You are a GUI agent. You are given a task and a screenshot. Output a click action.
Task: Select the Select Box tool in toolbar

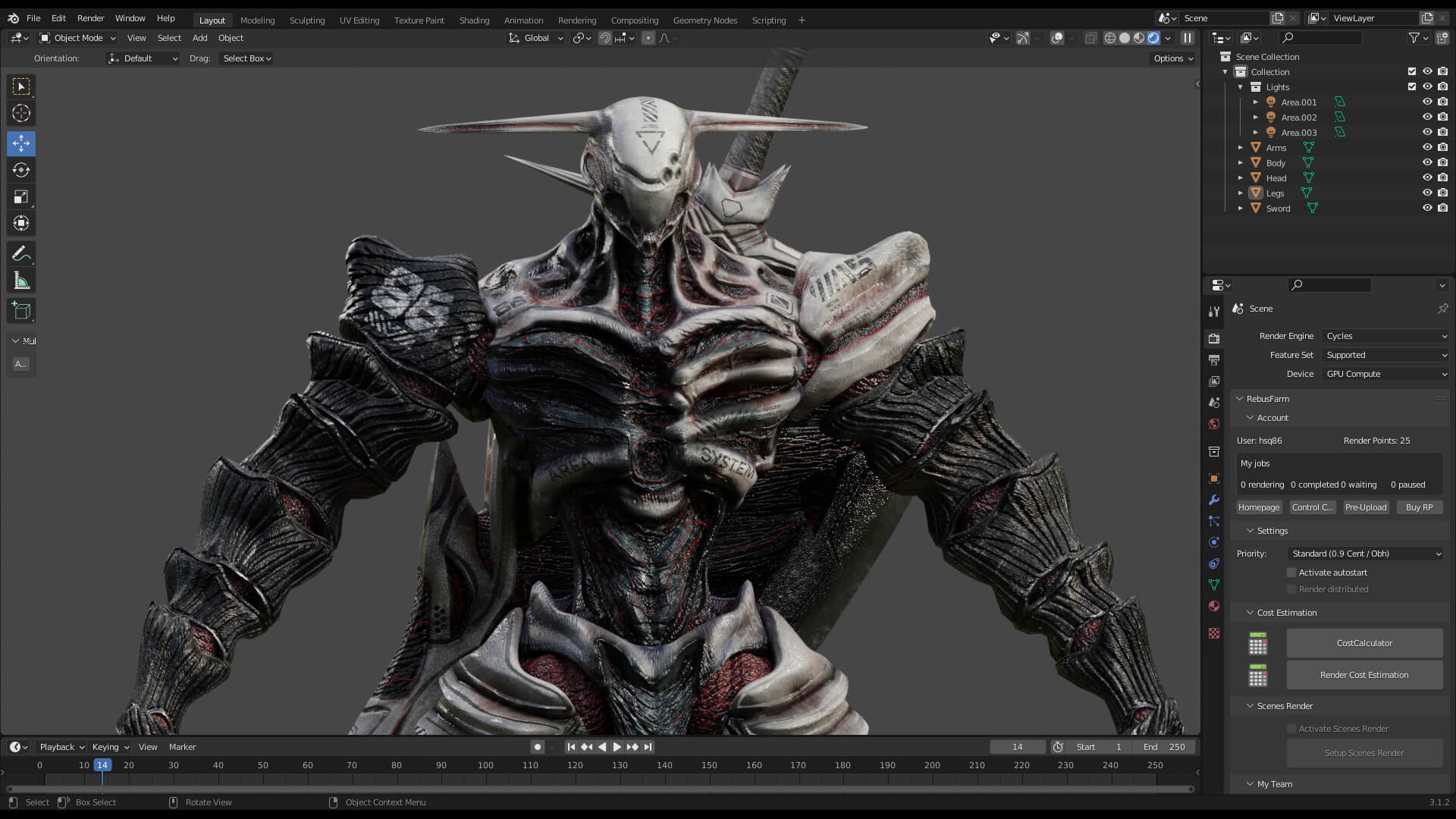21,86
